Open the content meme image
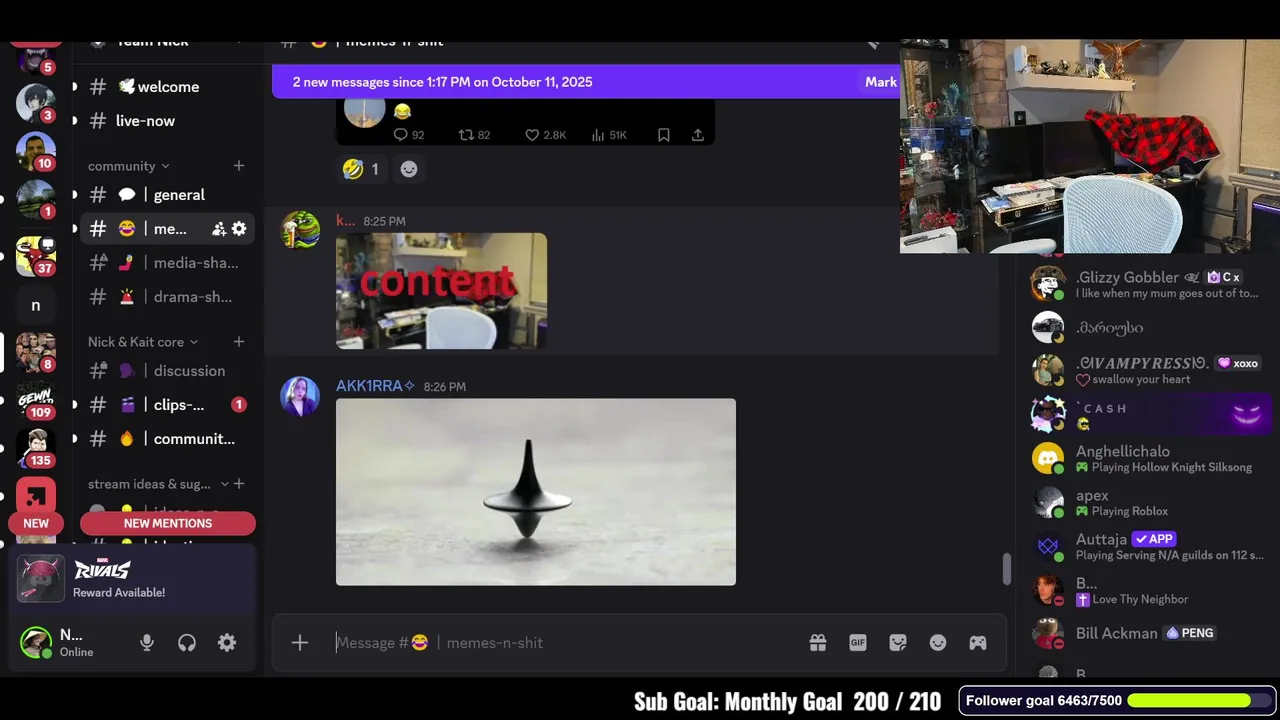Image resolution: width=1280 pixels, height=720 pixels. pos(441,291)
